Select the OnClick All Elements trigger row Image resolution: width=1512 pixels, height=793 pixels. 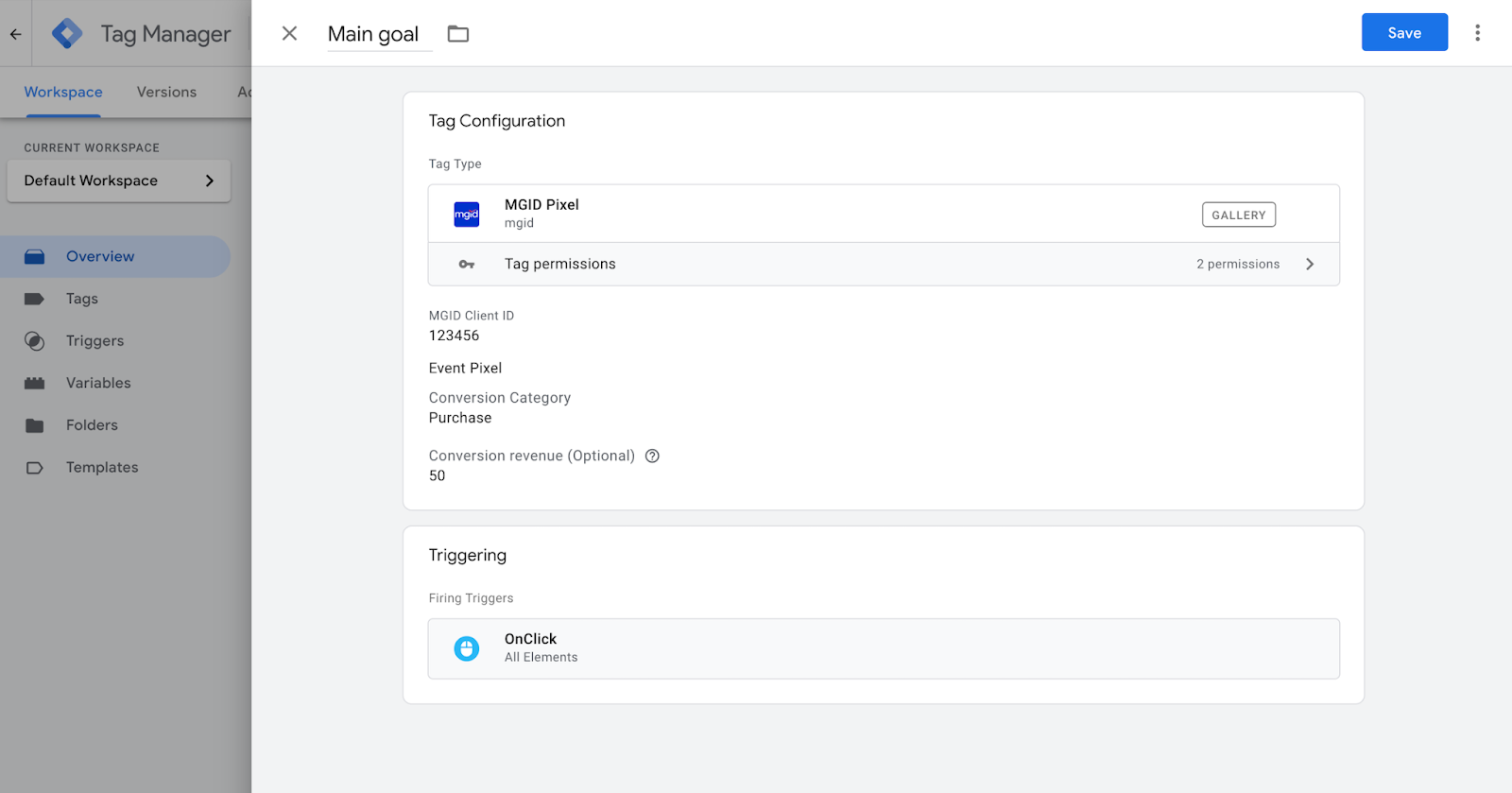click(x=884, y=648)
